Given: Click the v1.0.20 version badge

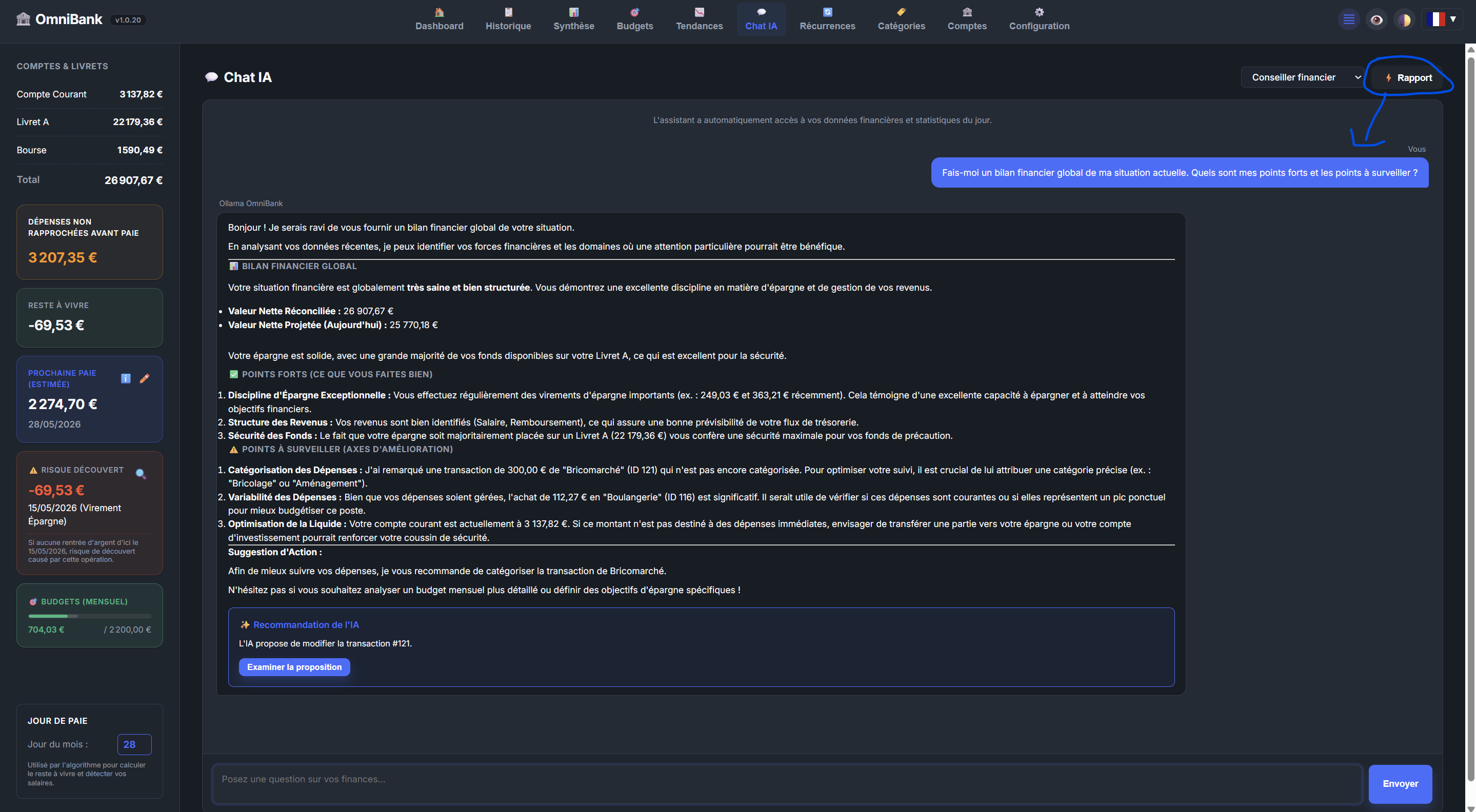Looking at the screenshot, I should (128, 20).
